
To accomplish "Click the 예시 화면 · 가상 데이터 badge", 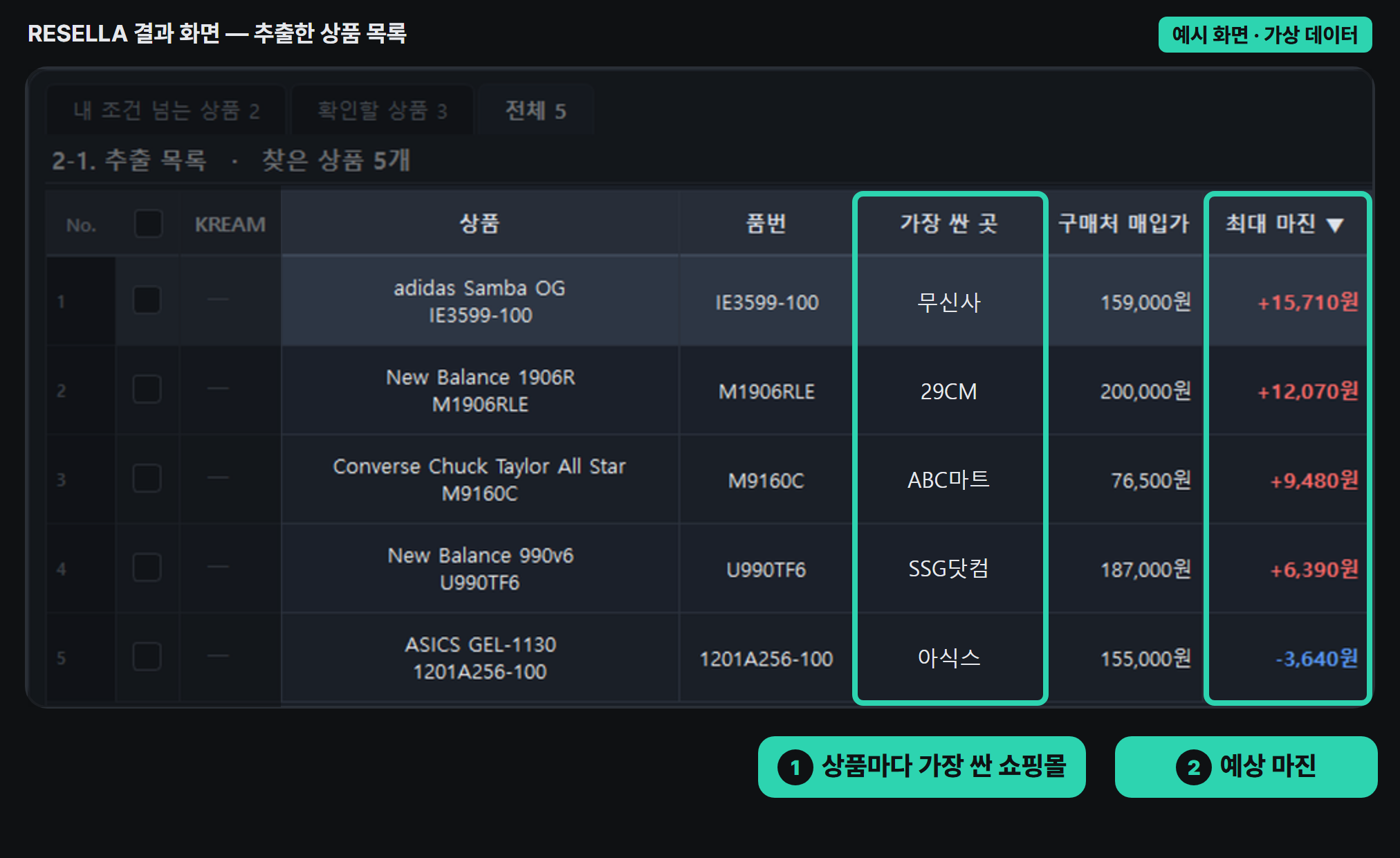I will pos(1265,35).
